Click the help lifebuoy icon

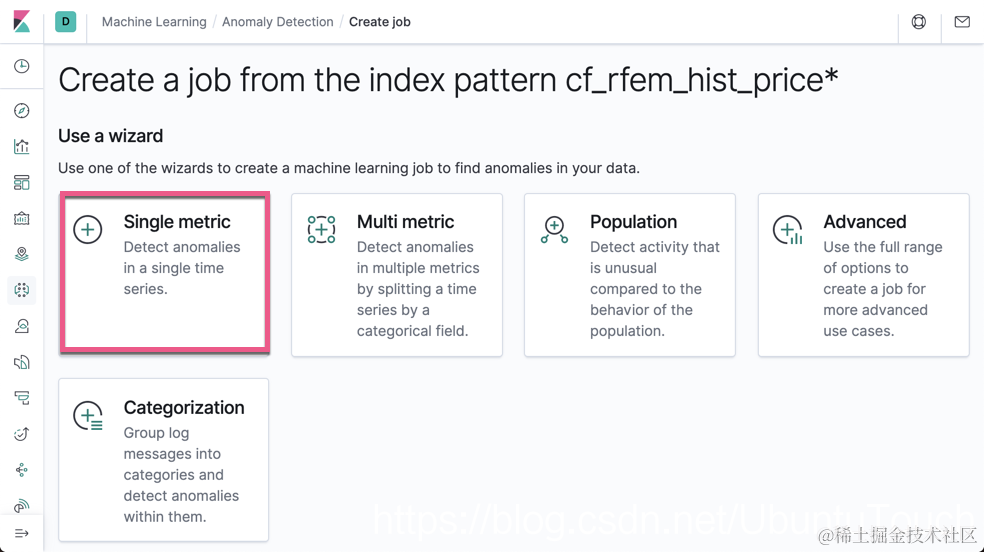point(919,22)
